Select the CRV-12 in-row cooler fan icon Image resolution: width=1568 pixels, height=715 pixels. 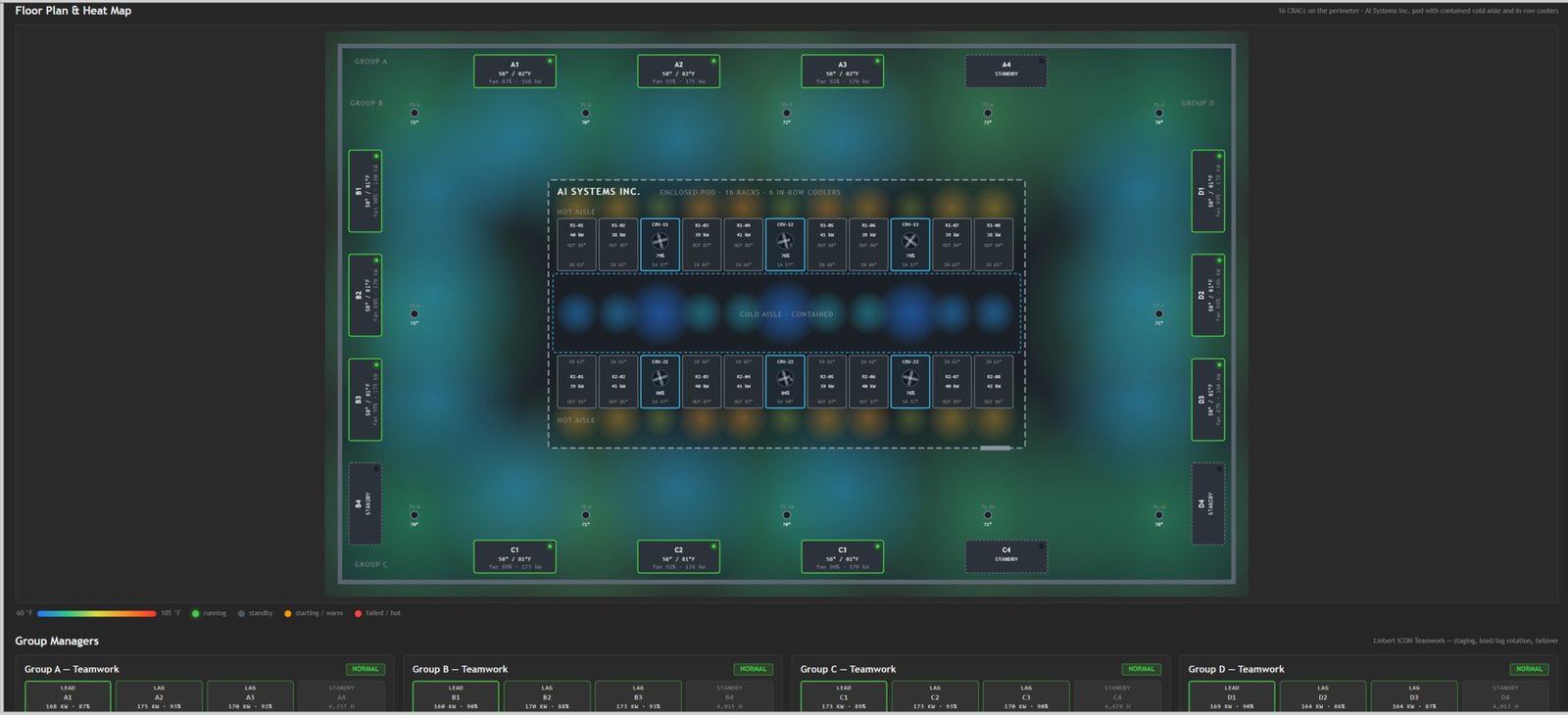[785, 240]
